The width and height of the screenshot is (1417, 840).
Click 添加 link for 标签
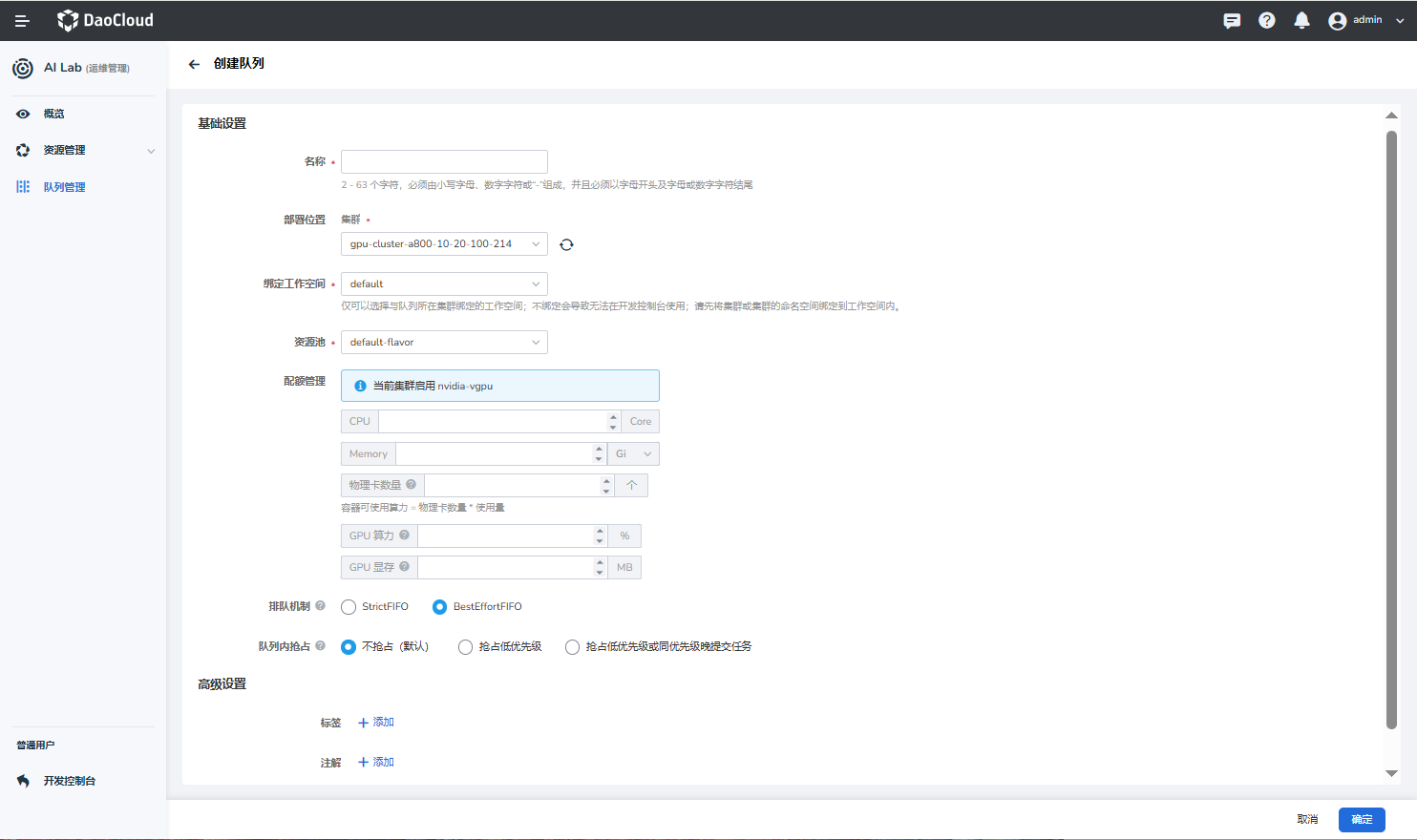(x=376, y=723)
